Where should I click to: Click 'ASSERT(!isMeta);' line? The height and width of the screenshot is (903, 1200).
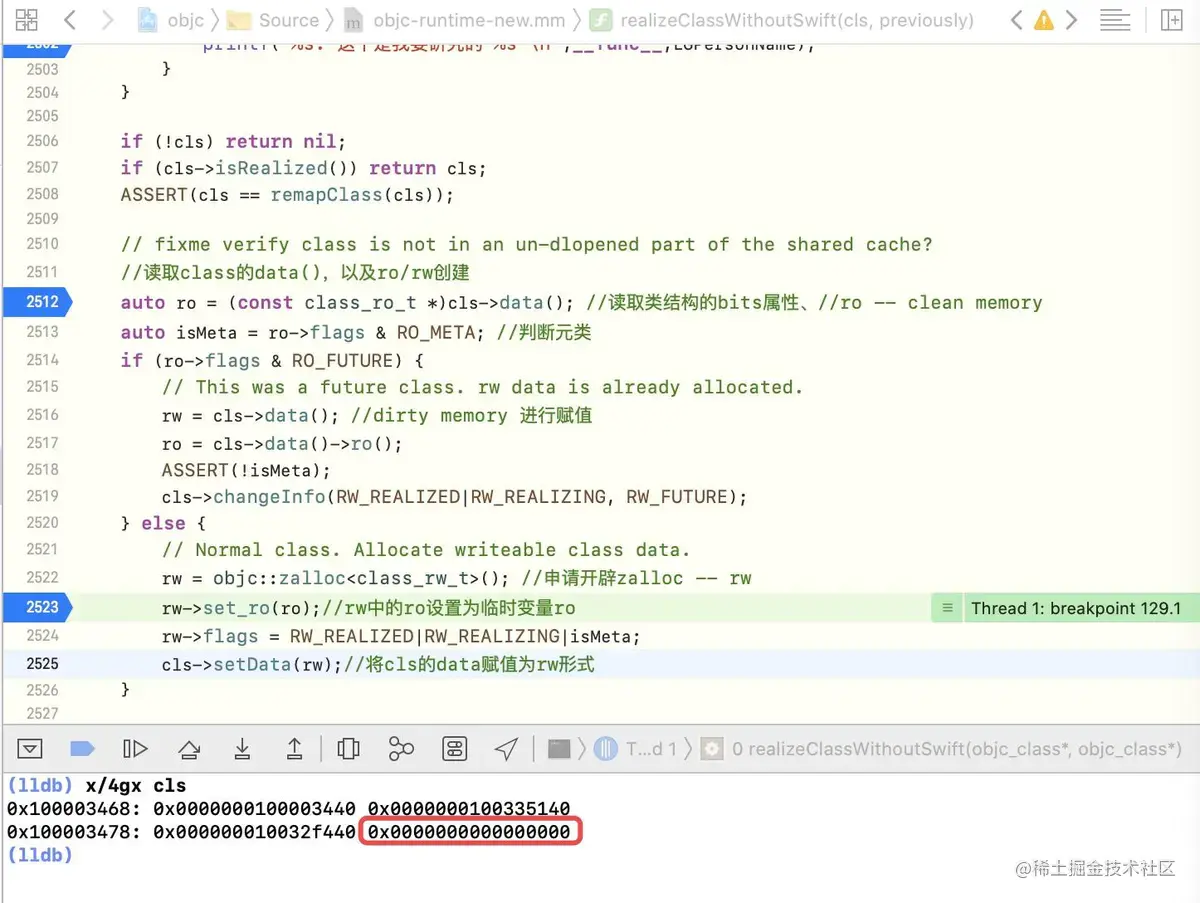(x=246, y=470)
